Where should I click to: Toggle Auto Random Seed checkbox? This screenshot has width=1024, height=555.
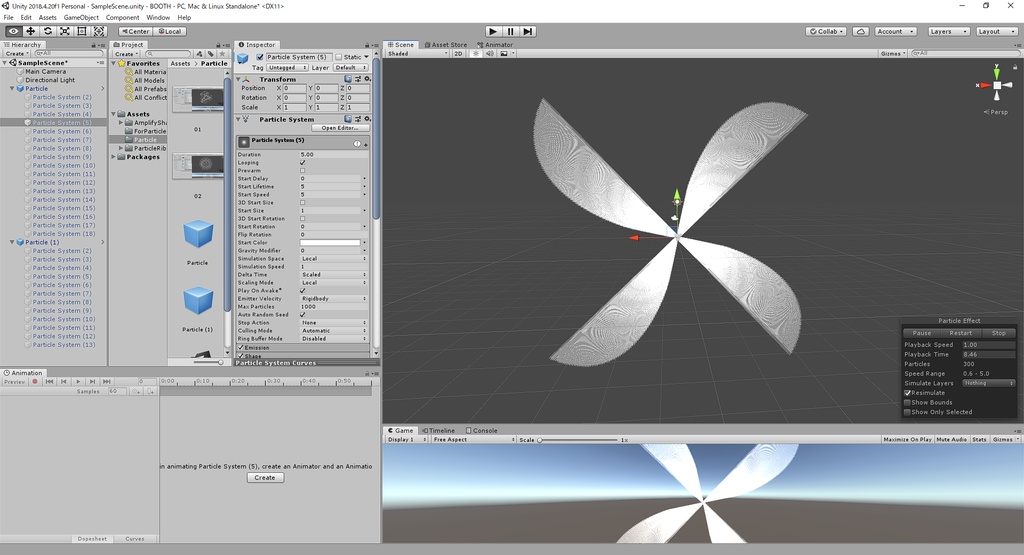[302, 315]
